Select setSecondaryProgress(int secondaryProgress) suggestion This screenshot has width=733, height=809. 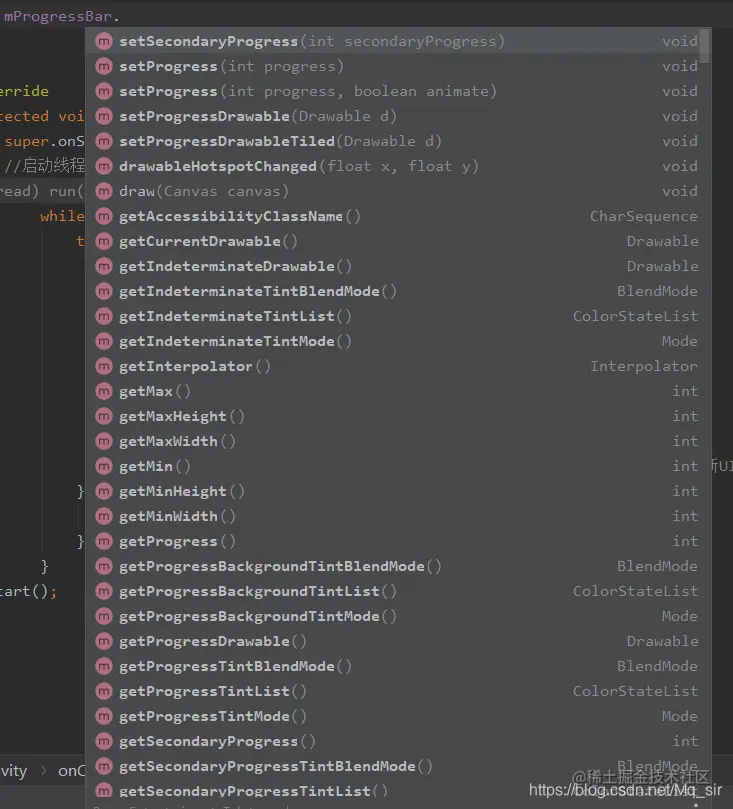pos(396,41)
